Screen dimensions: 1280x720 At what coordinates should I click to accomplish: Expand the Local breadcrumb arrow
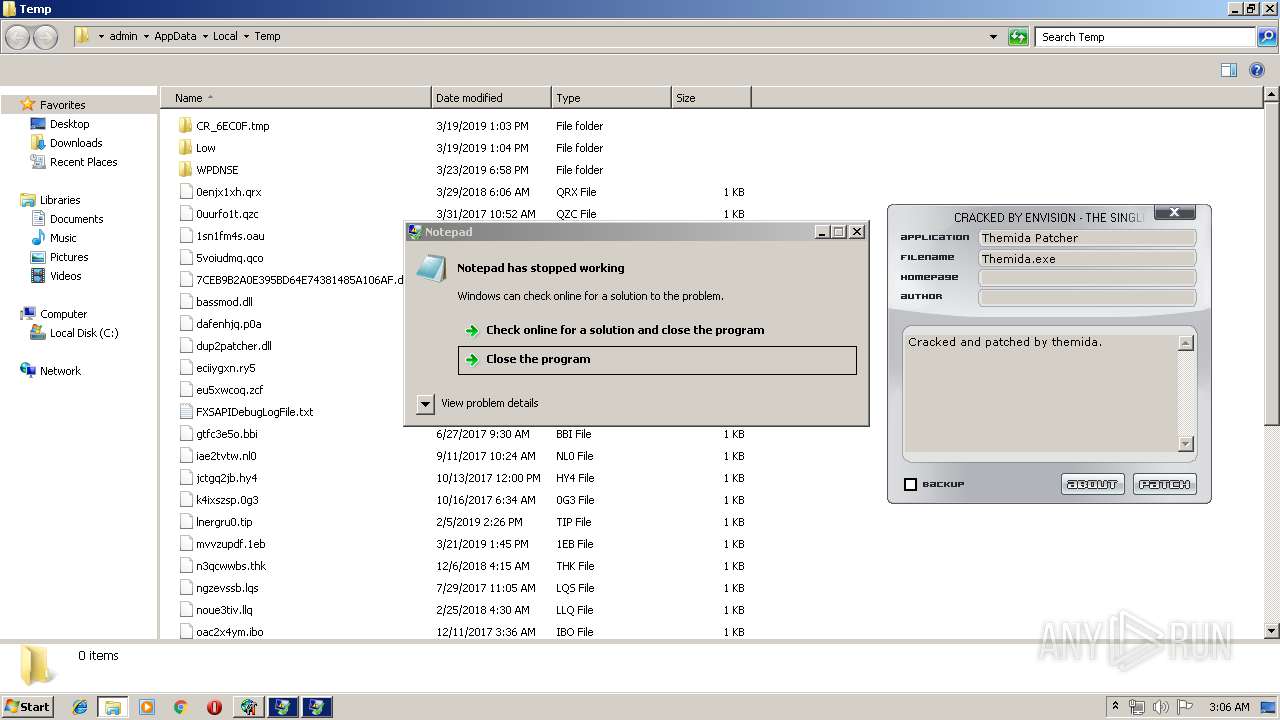pos(246,37)
